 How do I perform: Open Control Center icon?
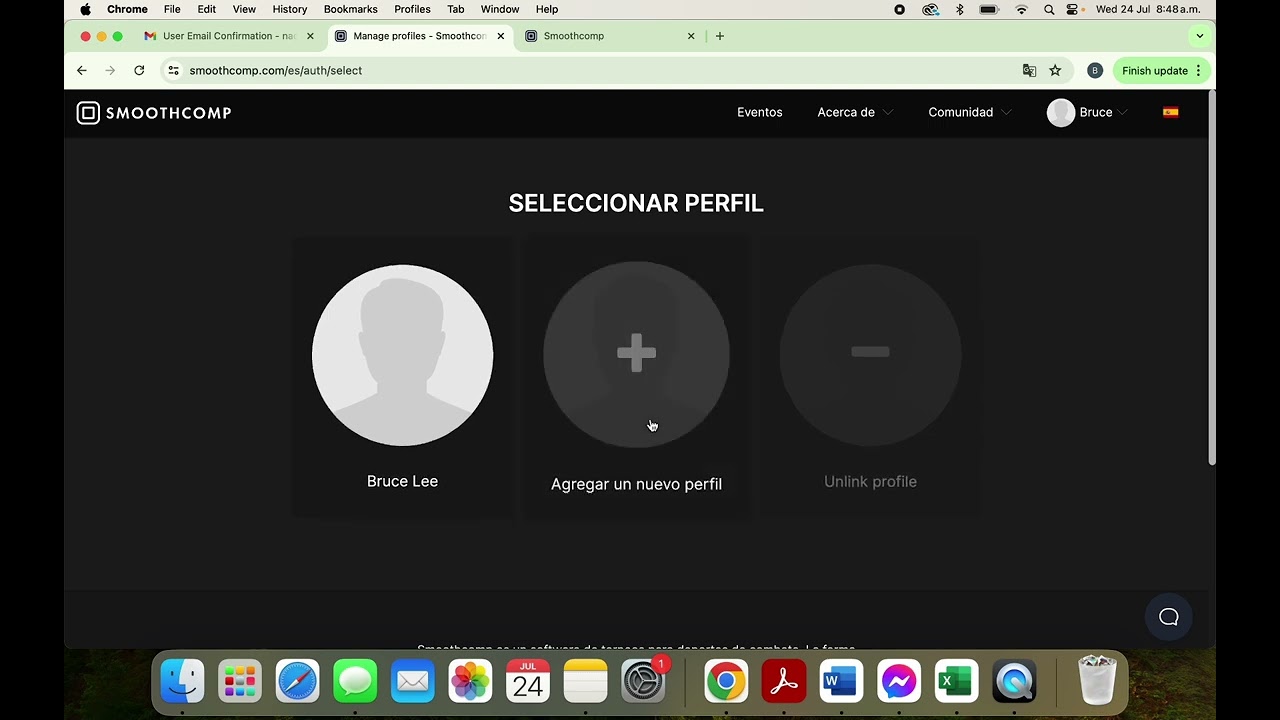1073,9
